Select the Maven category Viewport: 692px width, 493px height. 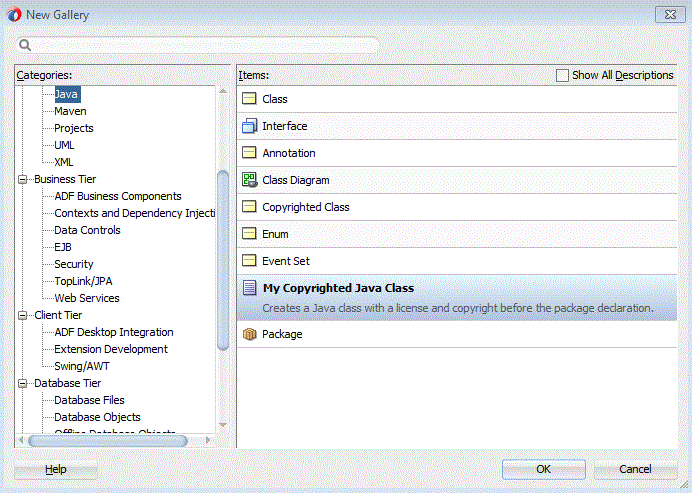70,111
